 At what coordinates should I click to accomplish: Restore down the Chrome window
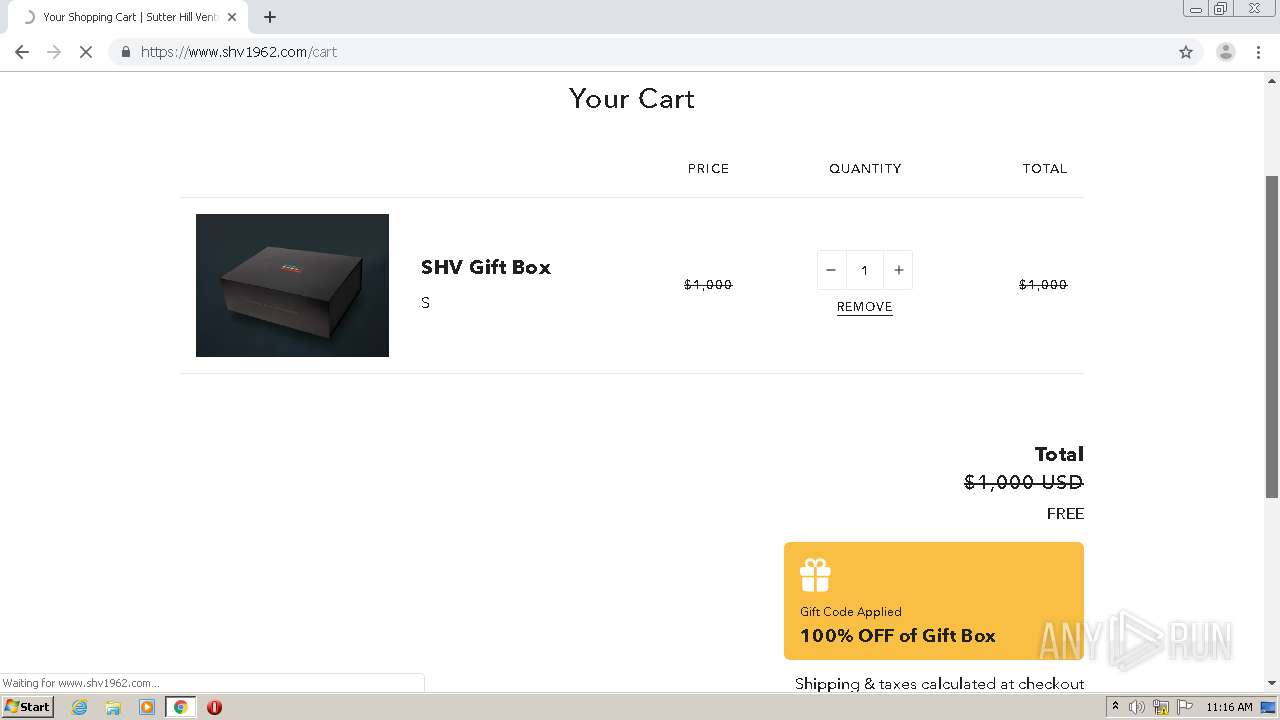pos(1221,9)
